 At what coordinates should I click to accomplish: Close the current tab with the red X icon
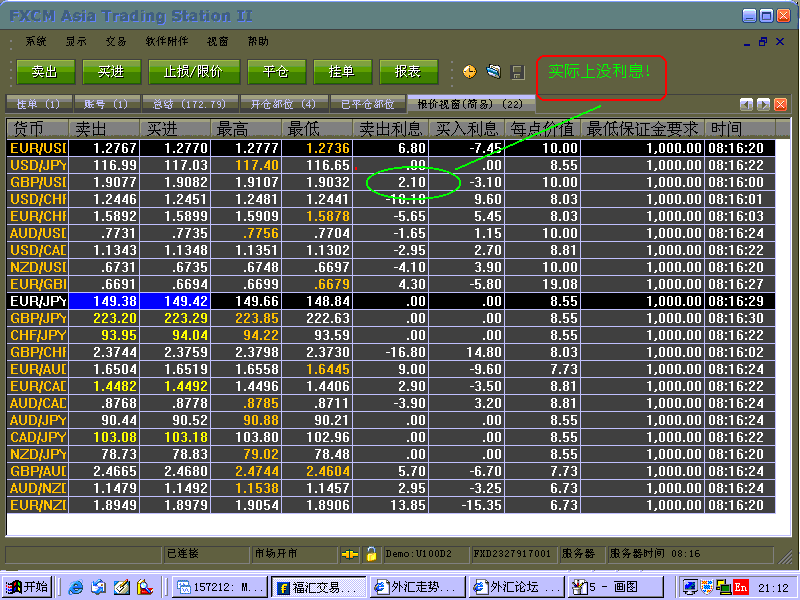[780, 104]
